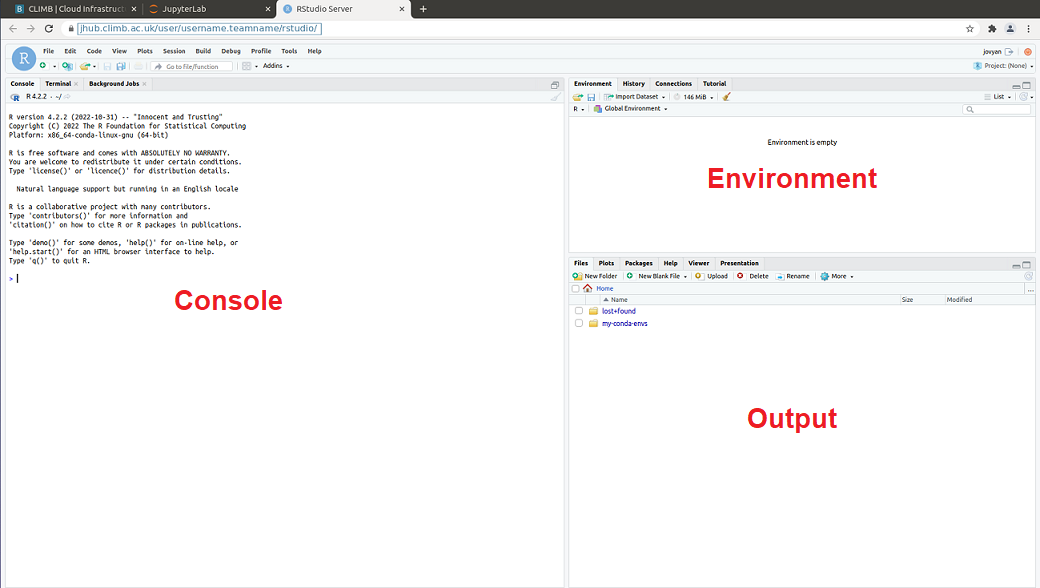Select the checkbox in the file list header
The width and height of the screenshot is (1040, 588).
tap(577, 288)
